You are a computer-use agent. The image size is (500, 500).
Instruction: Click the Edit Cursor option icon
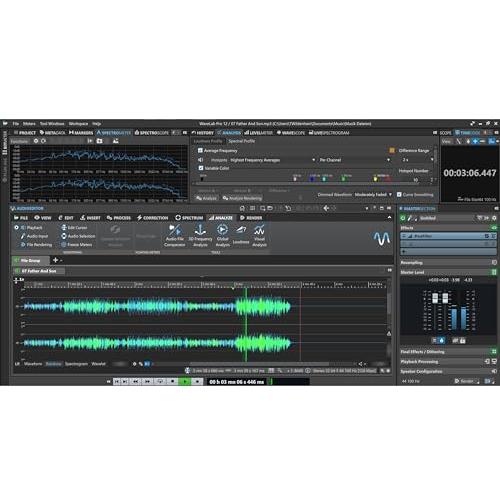tap(64, 227)
